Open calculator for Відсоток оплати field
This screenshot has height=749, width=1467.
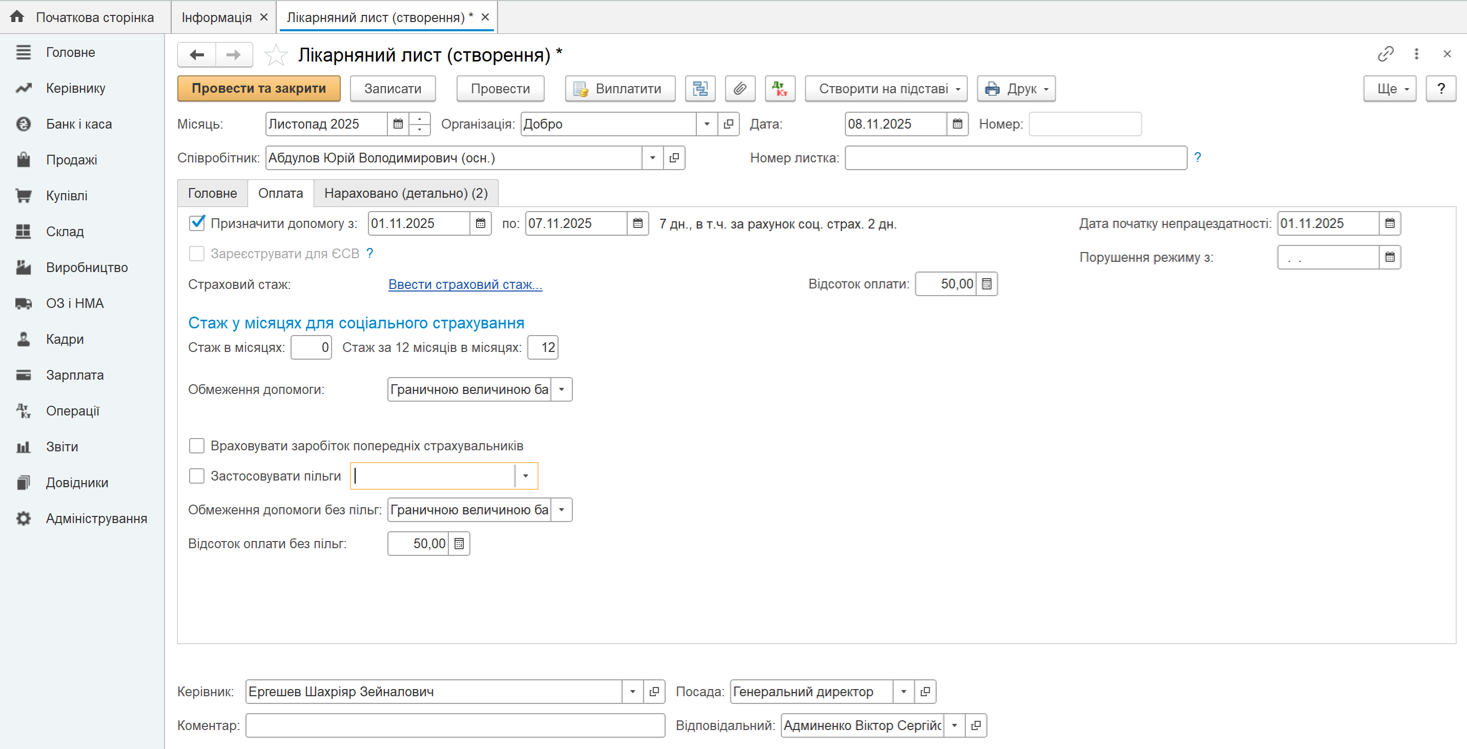point(987,284)
